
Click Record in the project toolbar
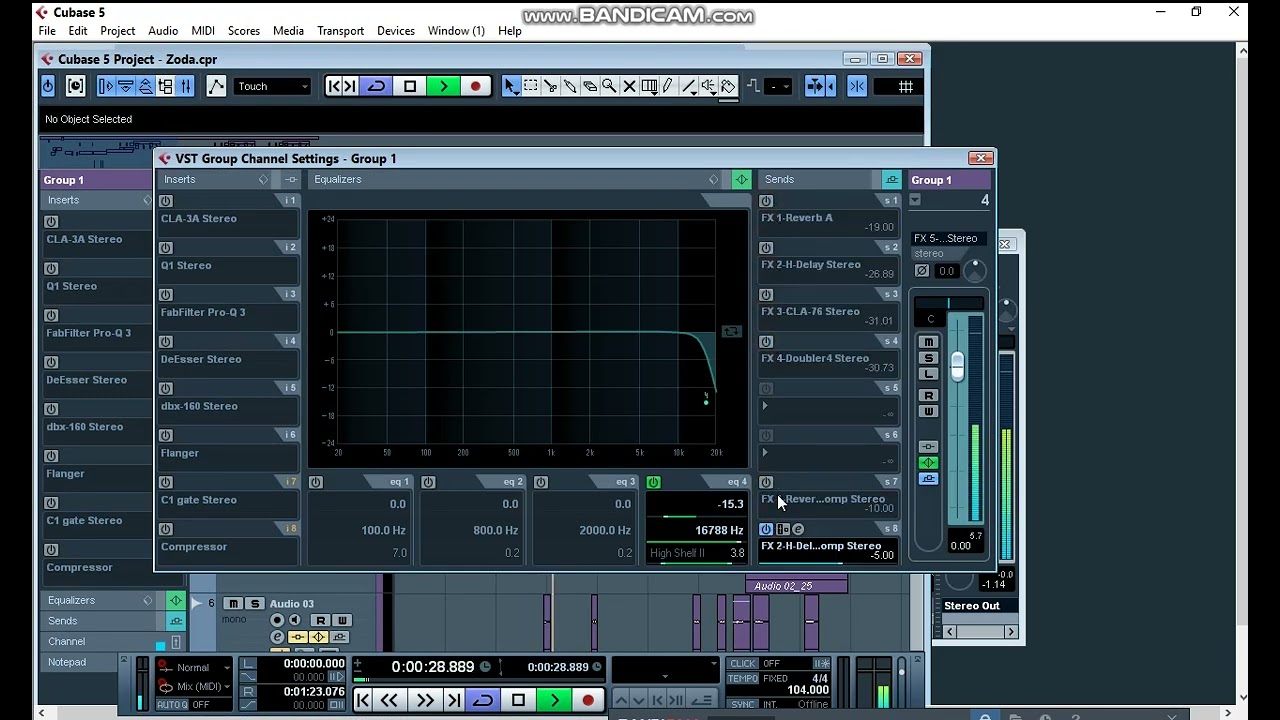click(476, 87)
